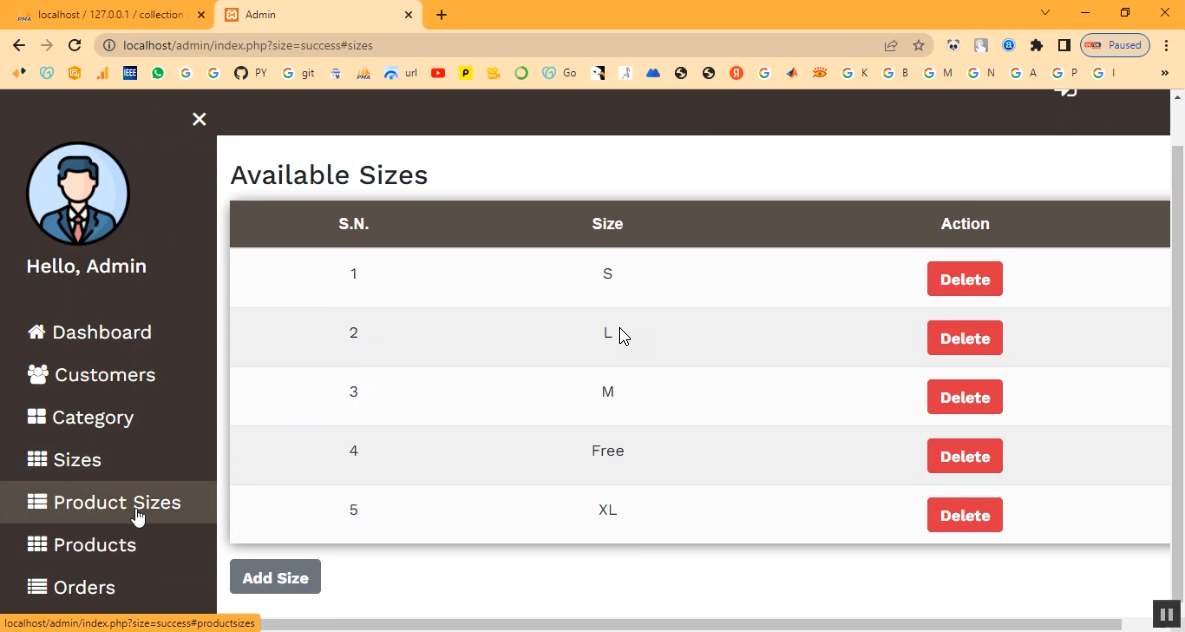Switch to the localhost phpMyAdmin tab
Viewport: 1185px width, 632px height.
[110, 15]
